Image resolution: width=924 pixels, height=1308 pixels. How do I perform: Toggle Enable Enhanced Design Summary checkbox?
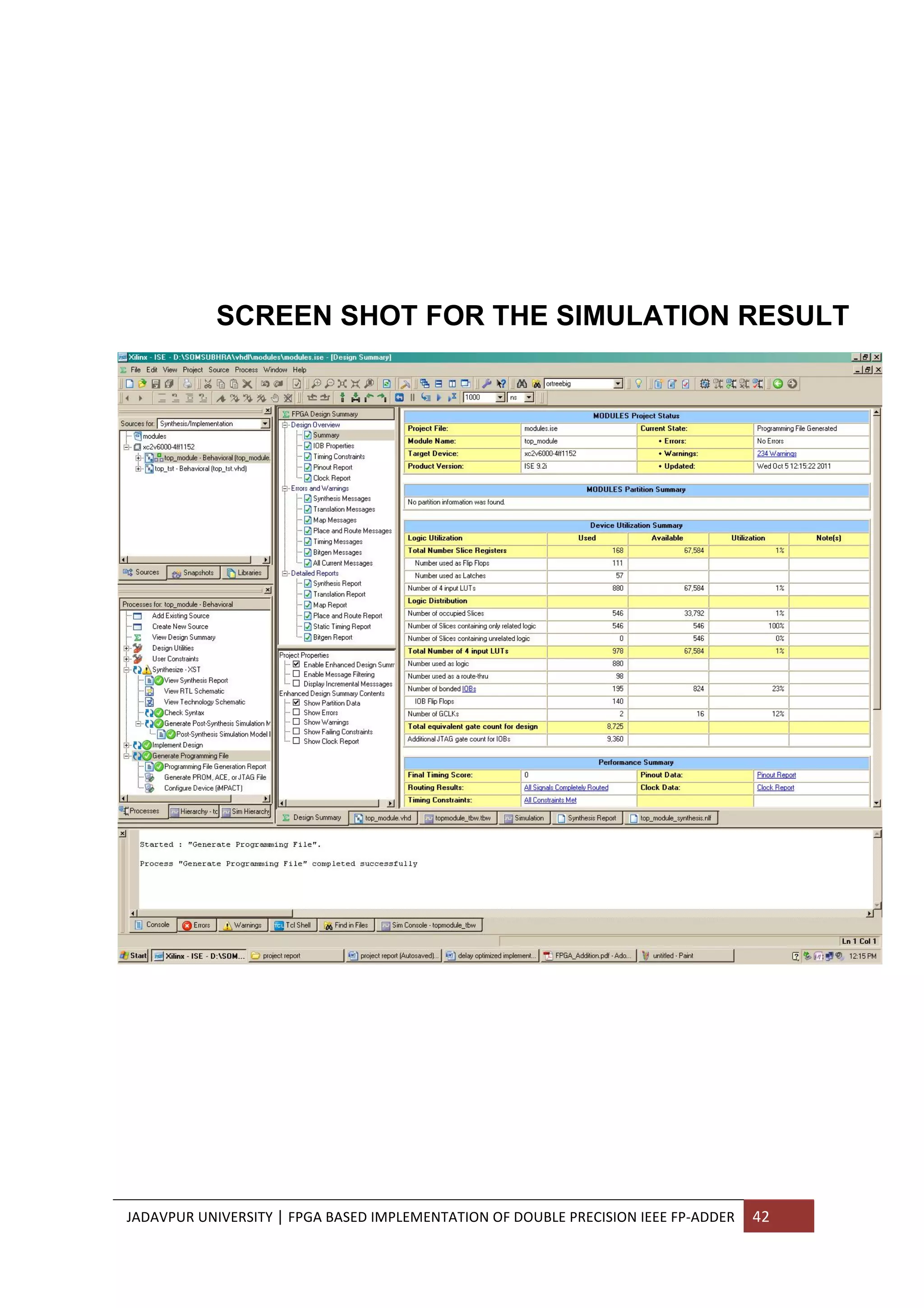[296, 664]
